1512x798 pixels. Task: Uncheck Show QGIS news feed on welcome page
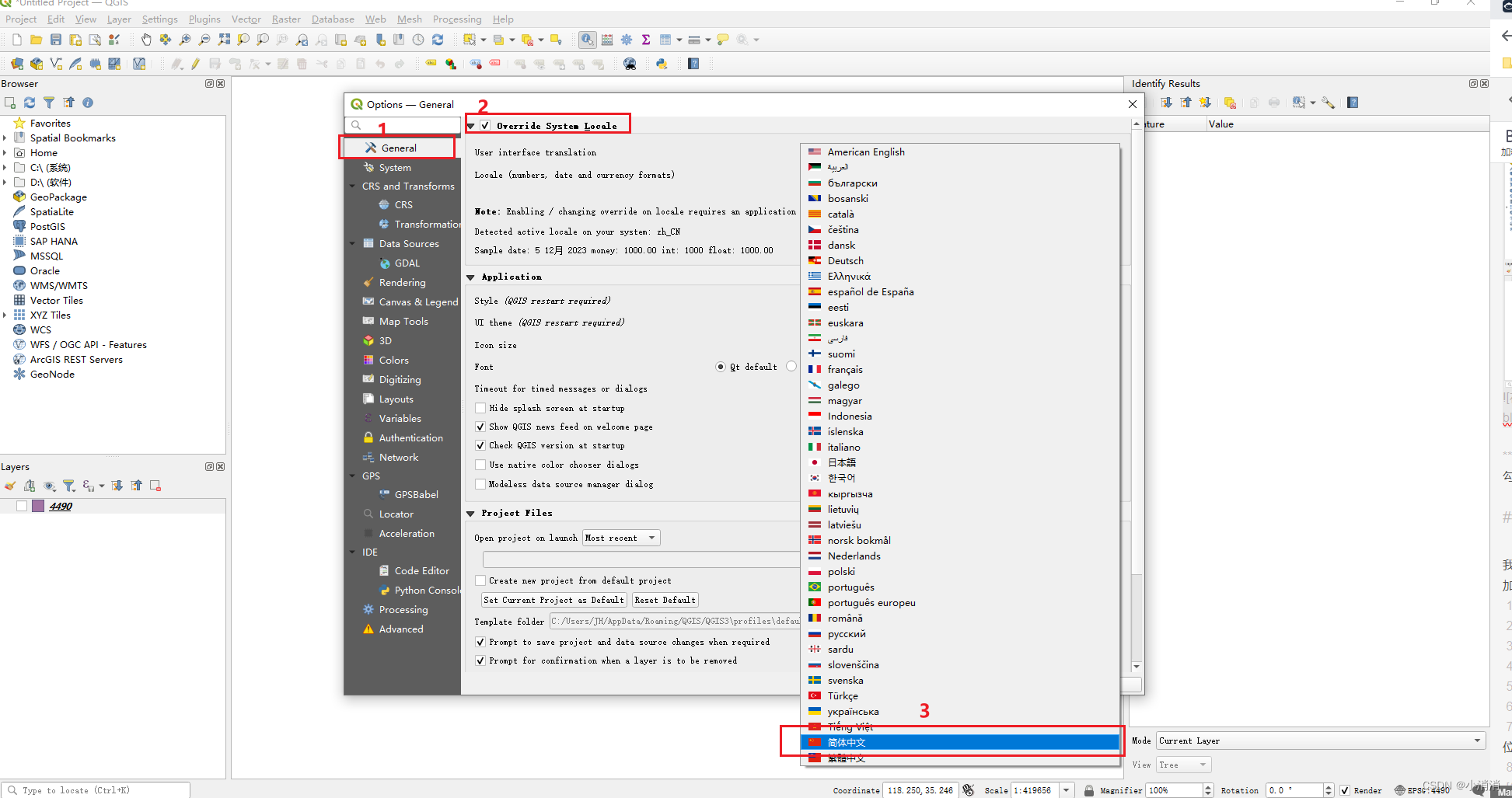point(480,427)
